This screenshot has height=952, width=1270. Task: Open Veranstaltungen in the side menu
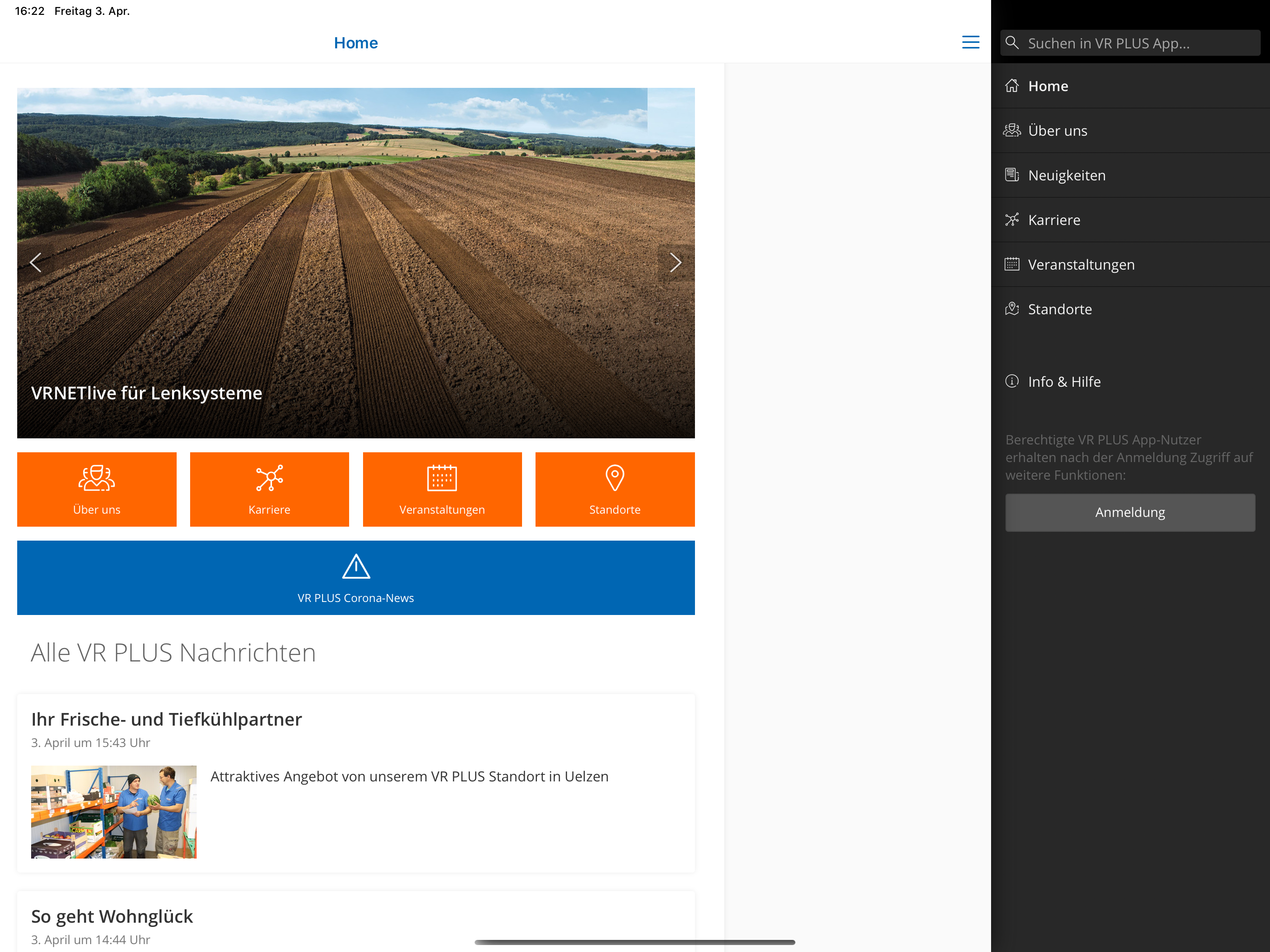point(1130,264)
